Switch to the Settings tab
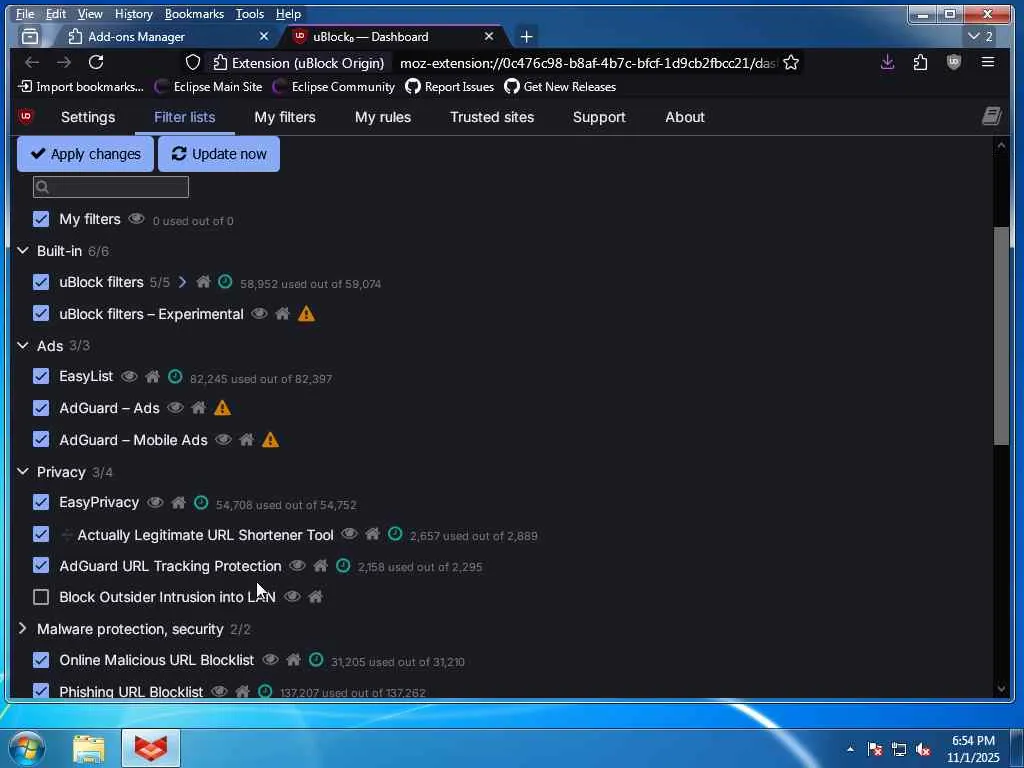Screen dimensions: 1024x768 pos(88,118)
